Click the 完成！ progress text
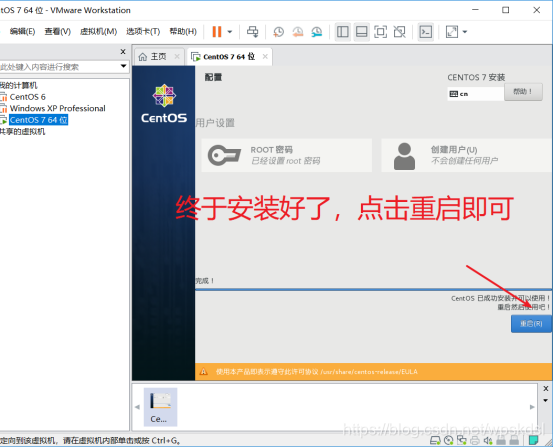 205,281
